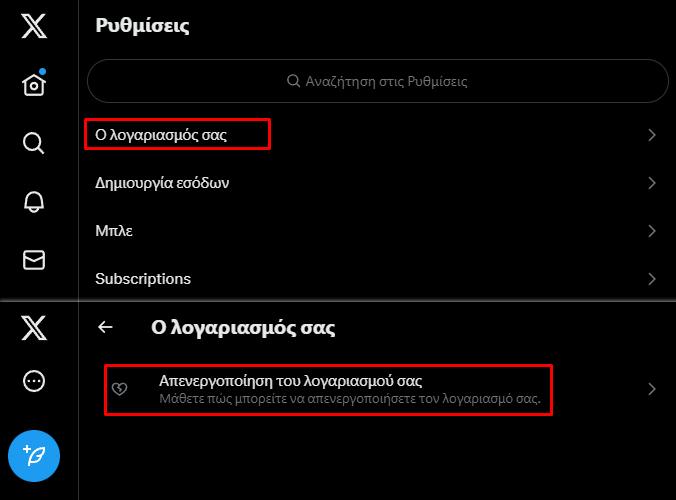Click the blue compose post button
Image resolution: width=676 pixels, height=500 pixels.
(x=34, y=456)
